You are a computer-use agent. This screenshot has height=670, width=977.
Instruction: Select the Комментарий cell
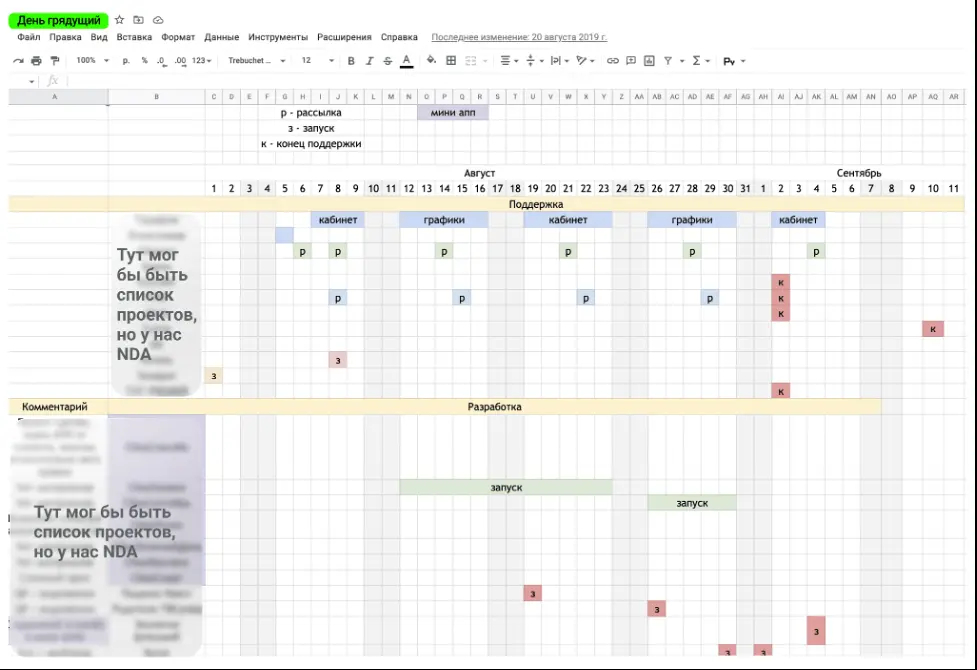tap(55, 406)
